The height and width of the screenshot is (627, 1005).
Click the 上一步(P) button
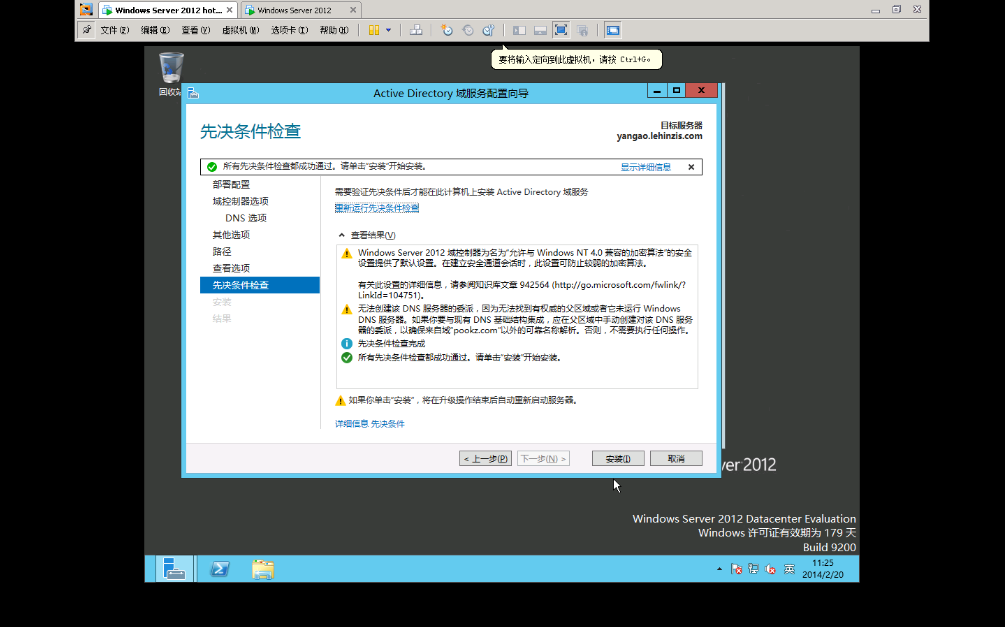pos(485,458)
